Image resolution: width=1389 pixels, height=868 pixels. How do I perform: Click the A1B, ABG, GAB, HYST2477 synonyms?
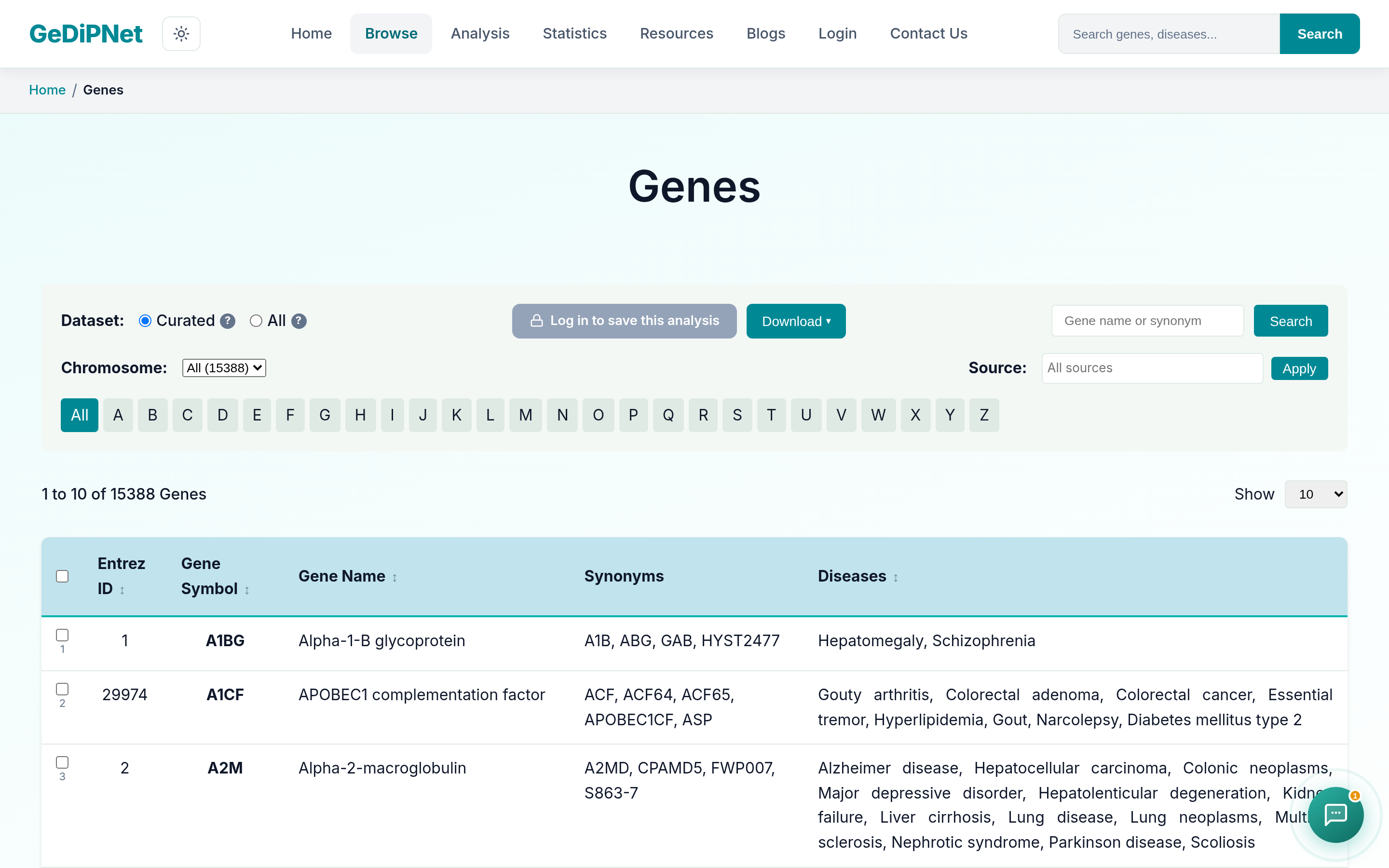click(682, 641)
